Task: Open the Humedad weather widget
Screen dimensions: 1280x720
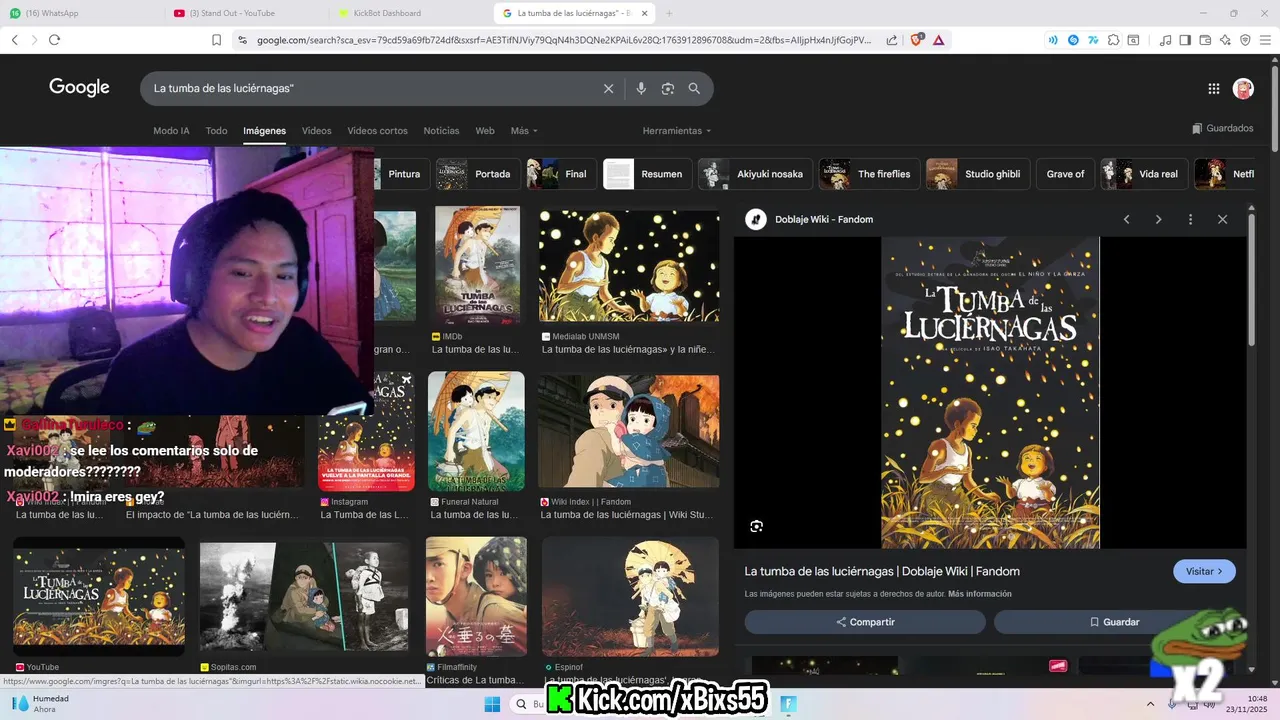Action: (40, 704)
